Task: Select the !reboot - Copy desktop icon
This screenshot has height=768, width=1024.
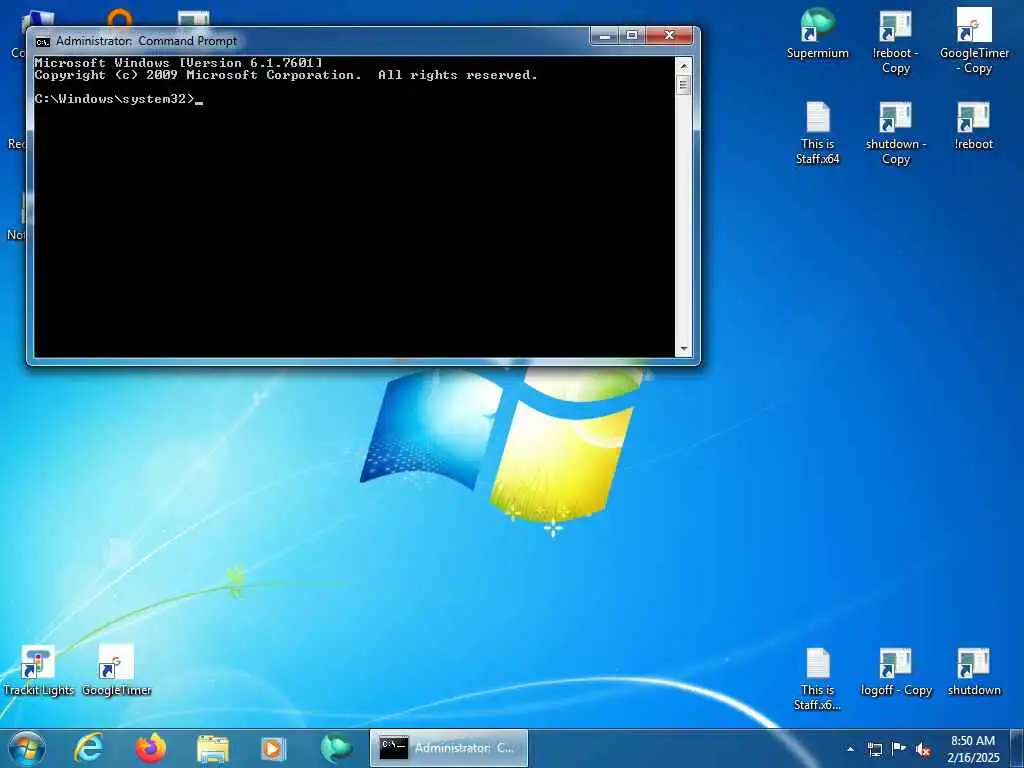Action: [895, 41]
